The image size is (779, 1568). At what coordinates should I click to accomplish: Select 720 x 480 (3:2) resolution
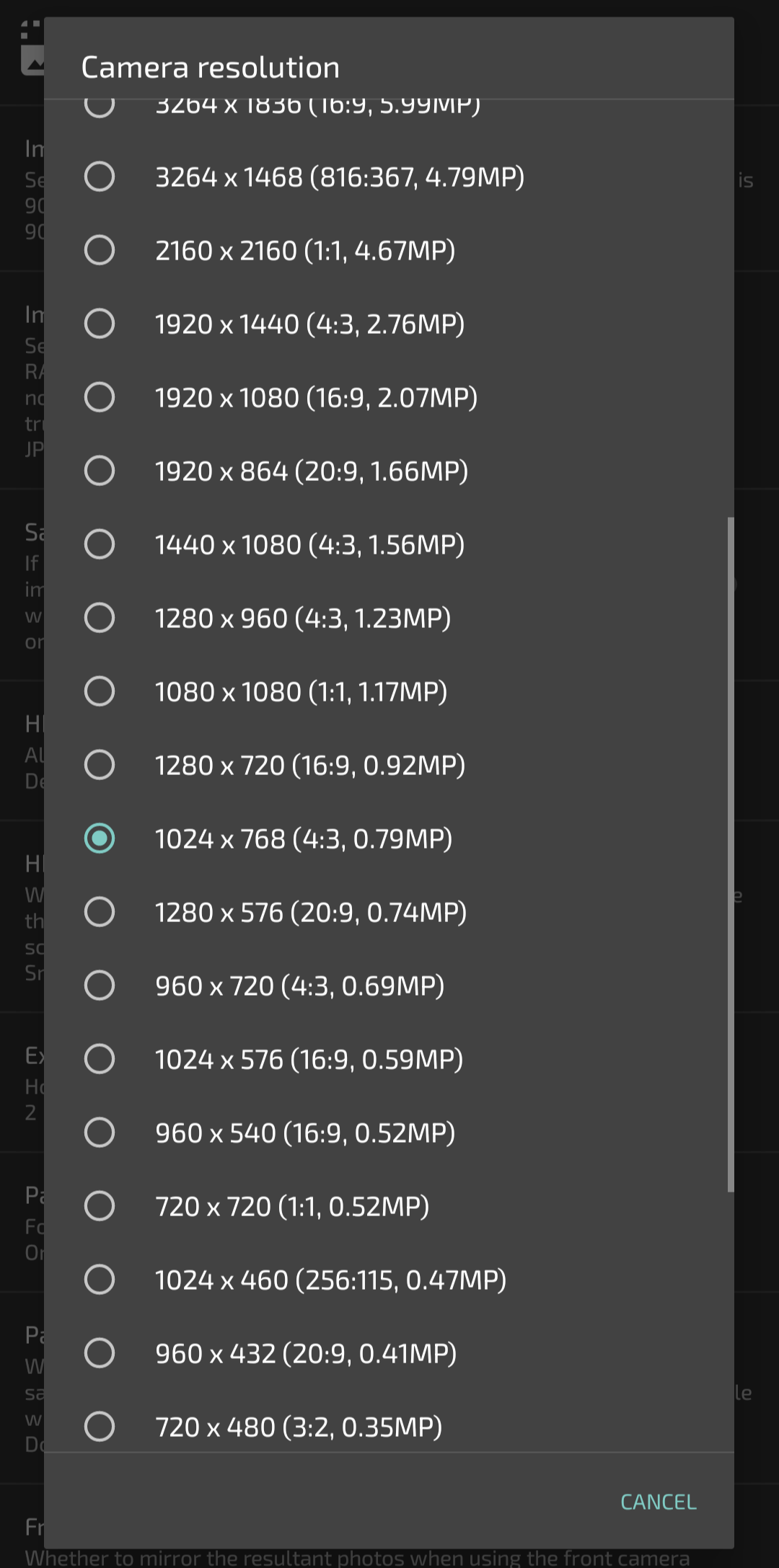(389, 1427)
